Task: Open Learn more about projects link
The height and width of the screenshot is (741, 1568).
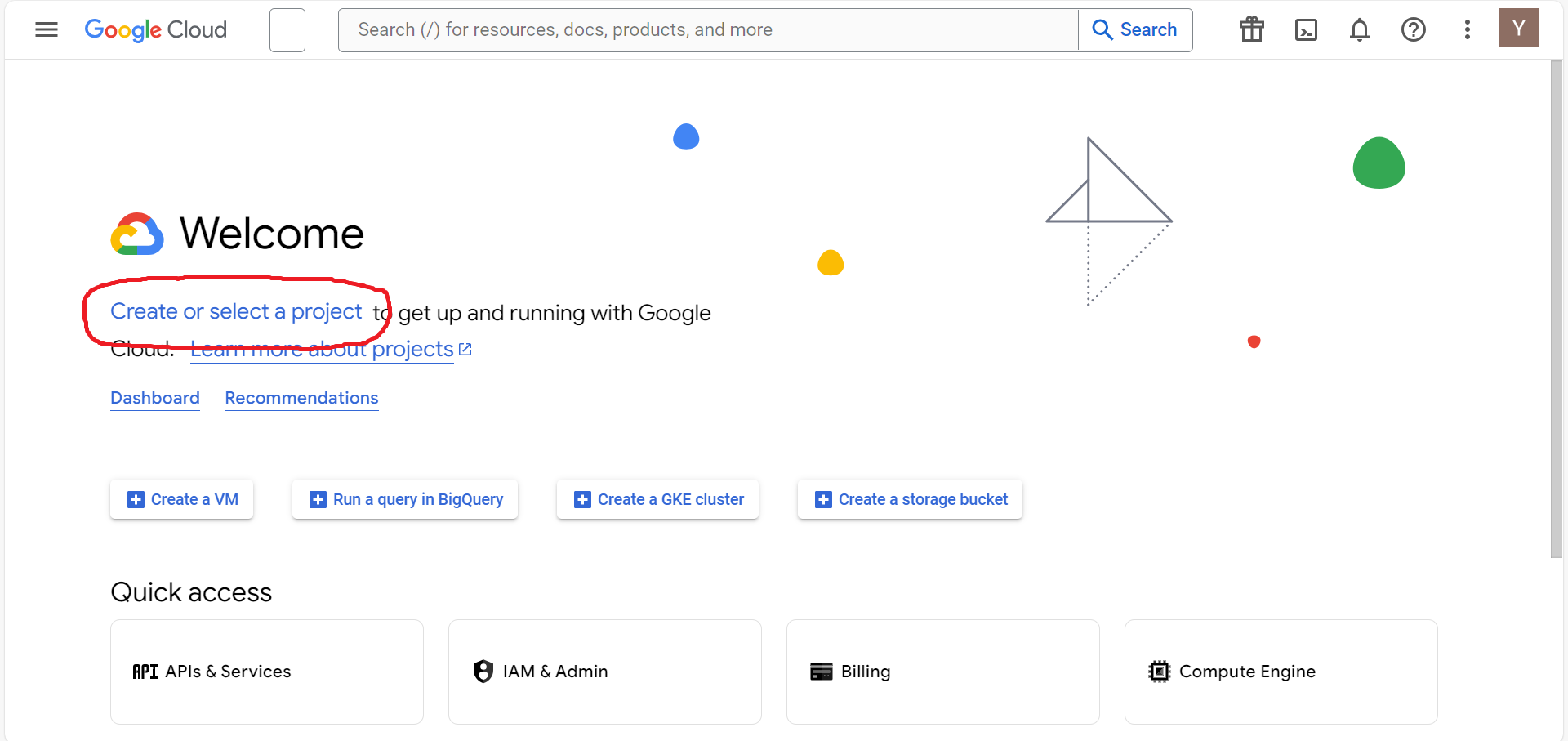Action: [x=322, y=349]
